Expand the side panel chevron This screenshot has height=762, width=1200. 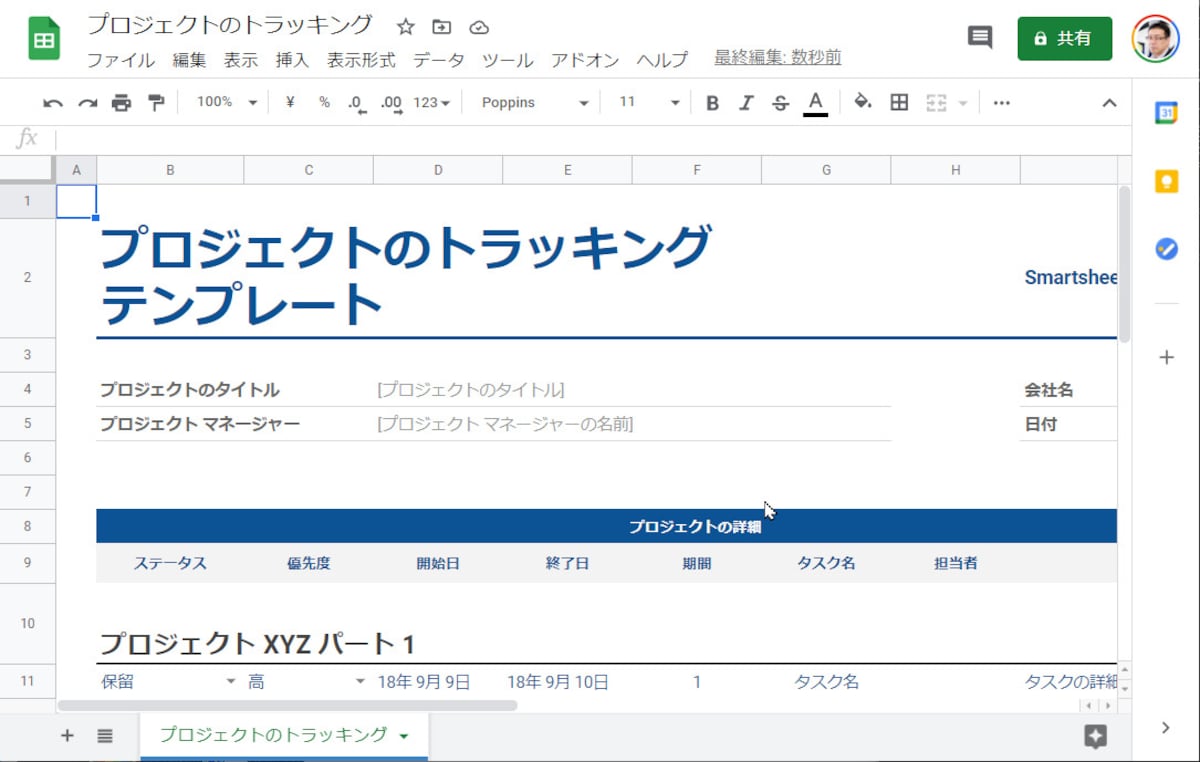pyautogui.click(x=1166, y=728)
